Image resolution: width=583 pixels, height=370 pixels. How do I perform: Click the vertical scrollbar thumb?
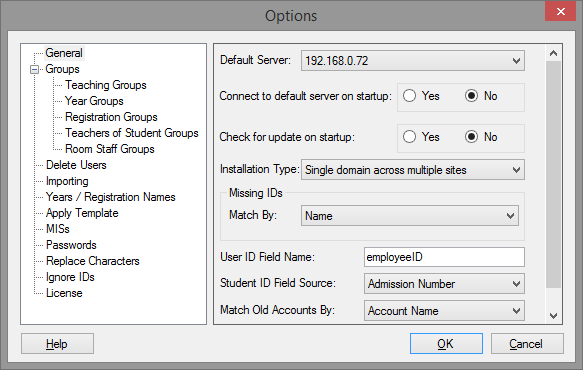pyautogui.click(x=553, y=174)
